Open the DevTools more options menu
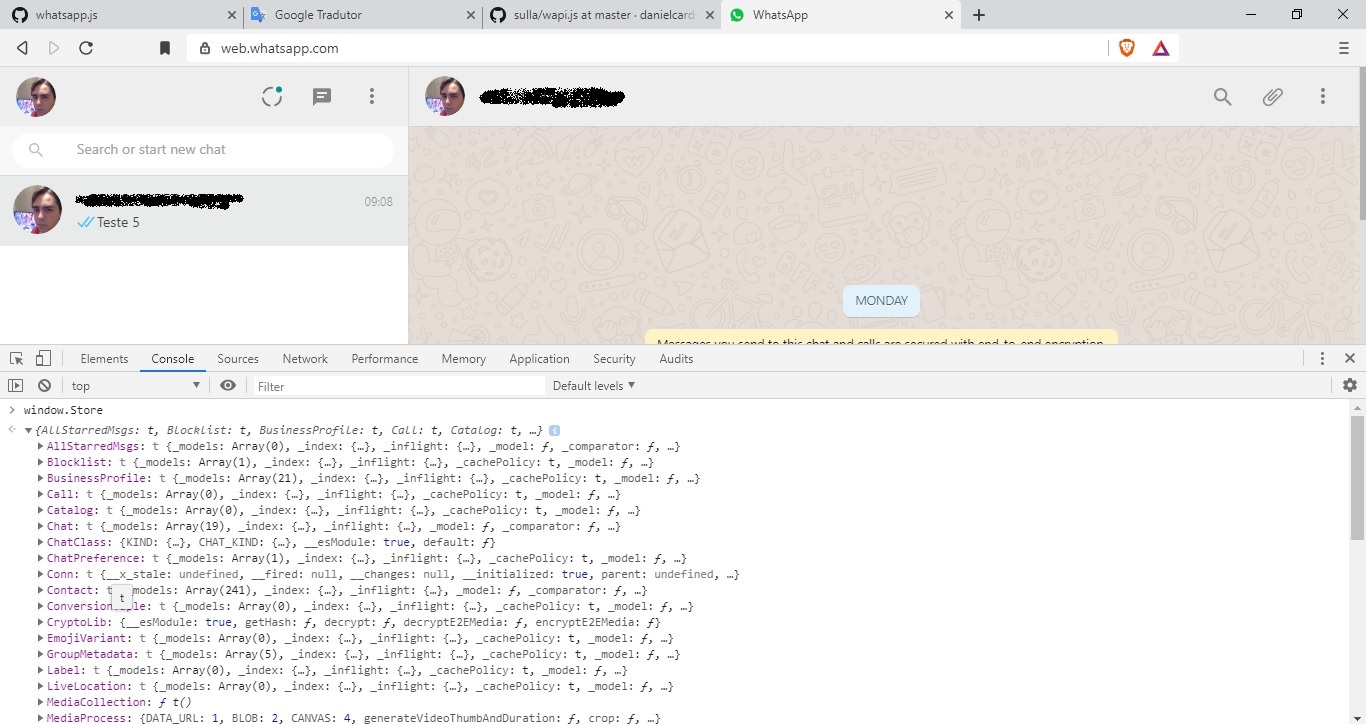Screen dimensions: 1366x724 pos(1321,357)
